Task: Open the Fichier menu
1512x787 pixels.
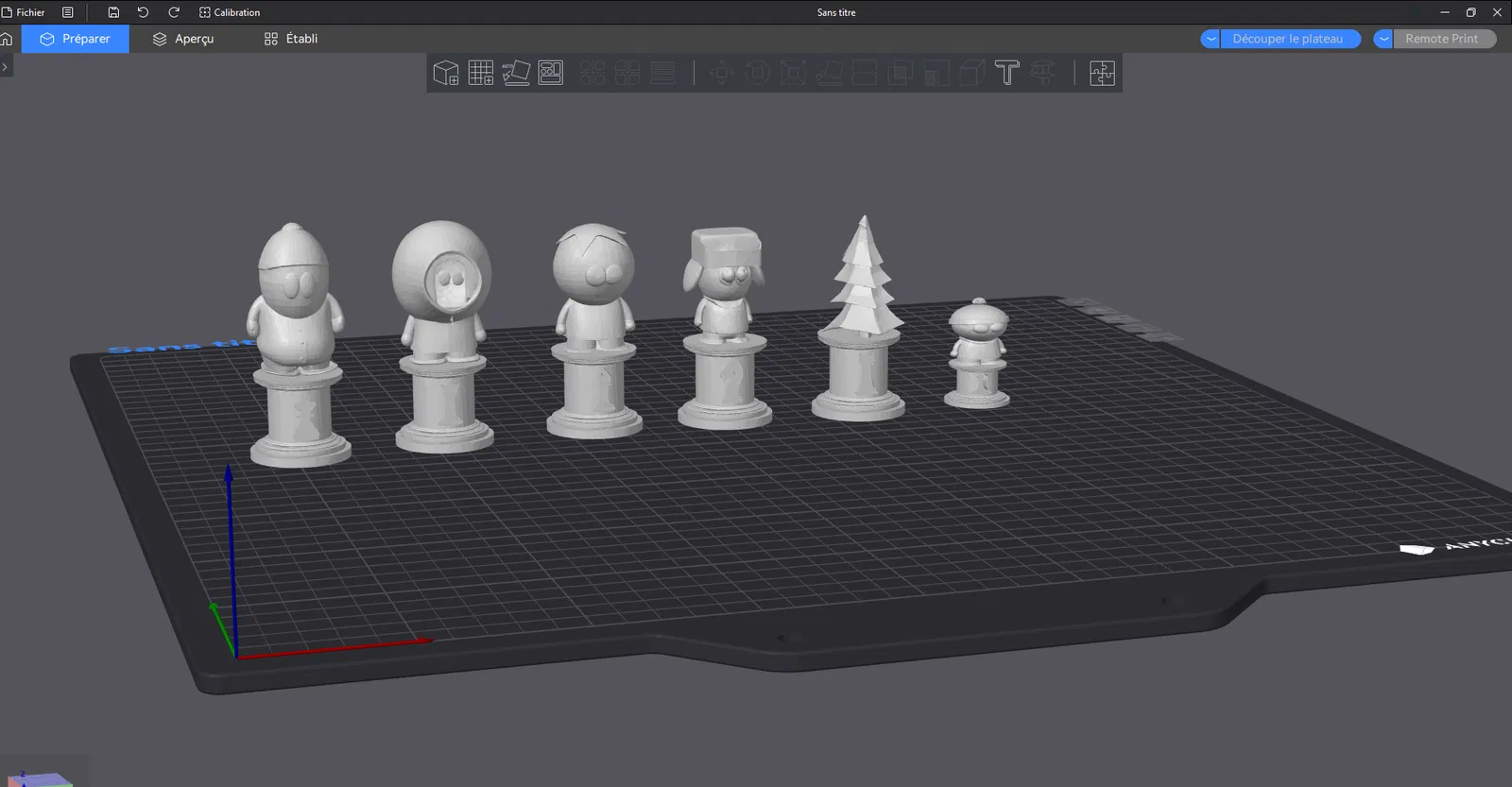Action: (24, 12)
